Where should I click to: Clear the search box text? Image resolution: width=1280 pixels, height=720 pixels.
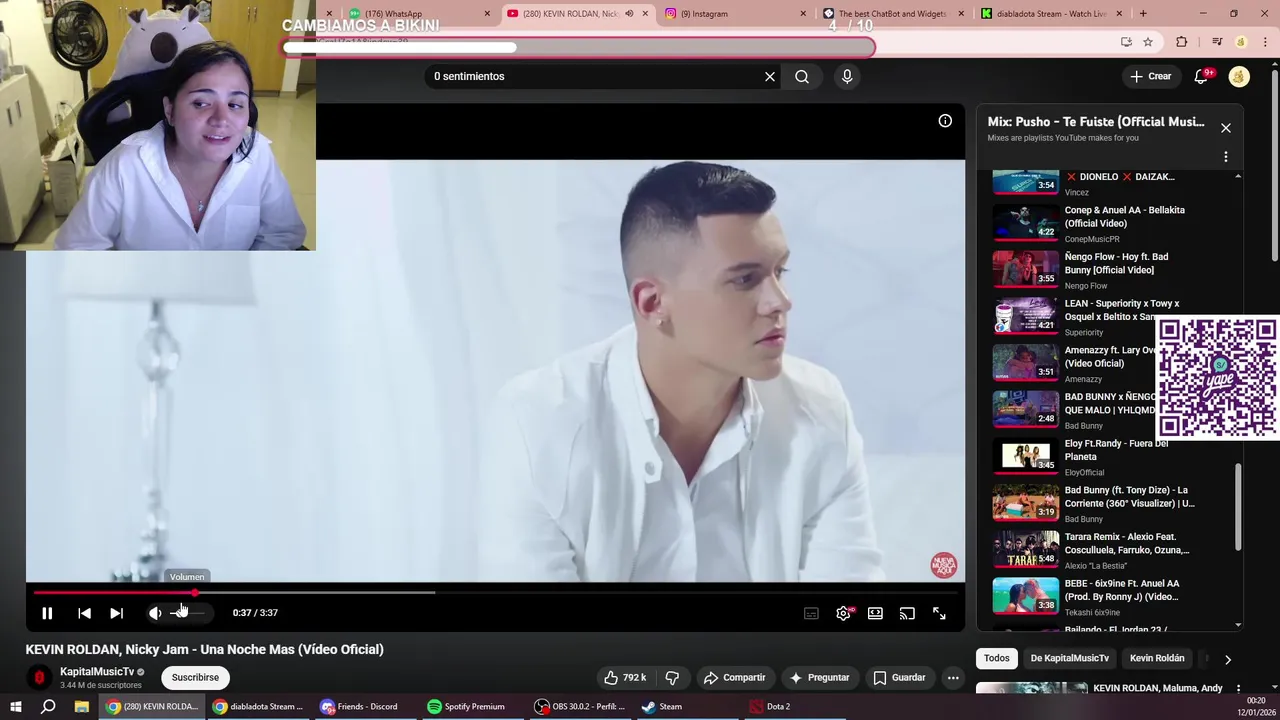(770, 76)
